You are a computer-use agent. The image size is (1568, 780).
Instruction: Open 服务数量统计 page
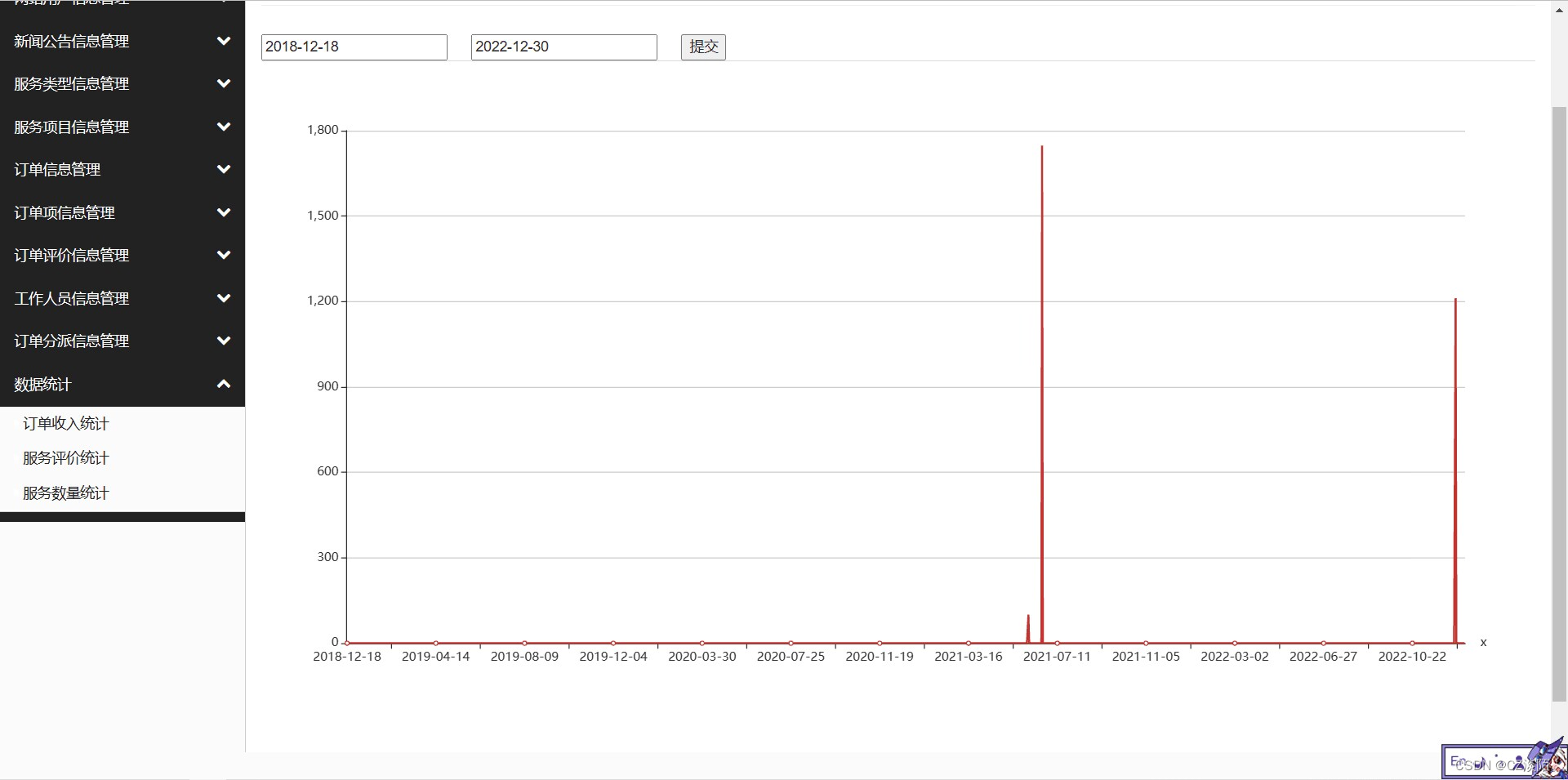(x=66, y=493)
